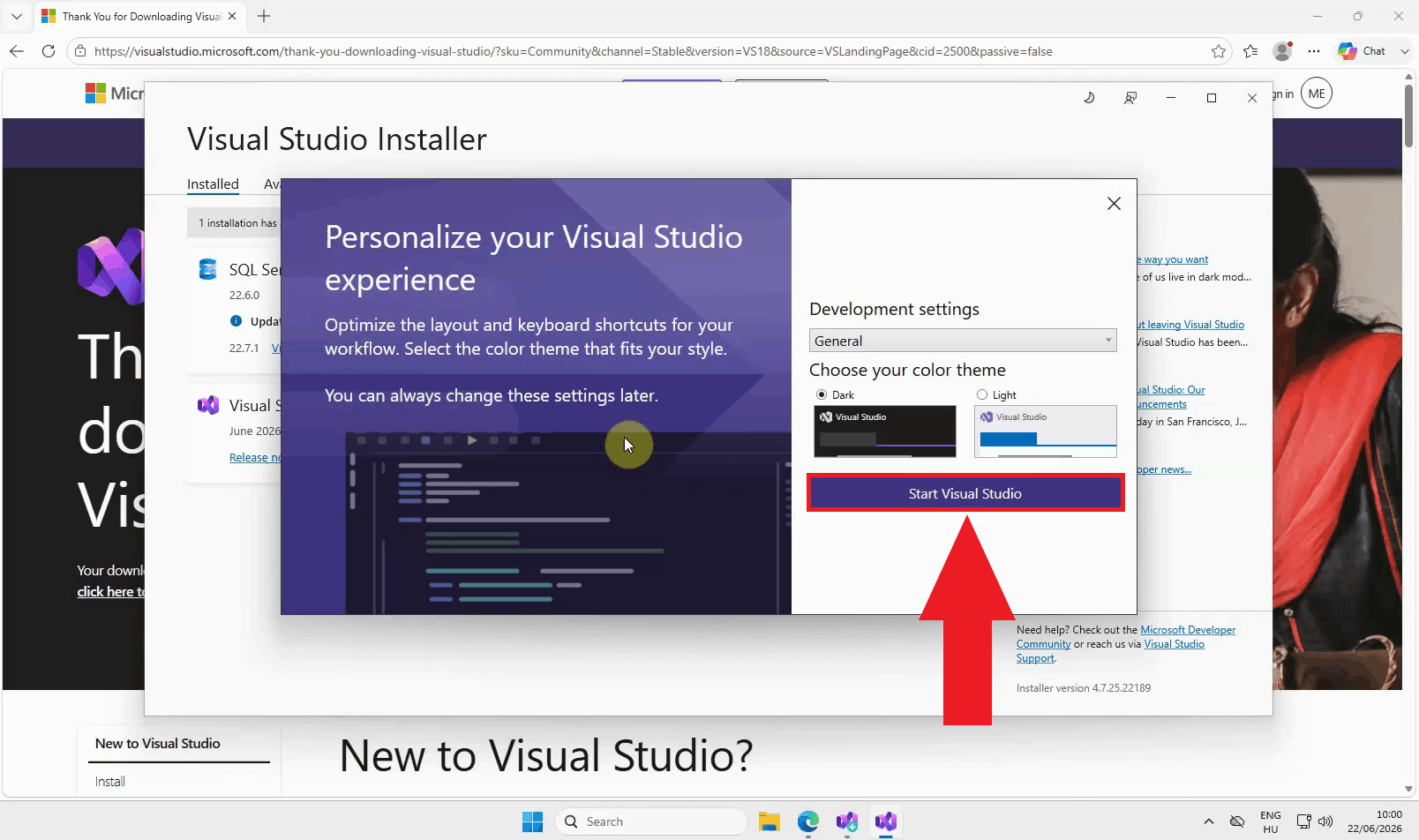Switch ENG HU input language
The width and height of the screenshot is (1419, 840).
tap(1271, 821)
